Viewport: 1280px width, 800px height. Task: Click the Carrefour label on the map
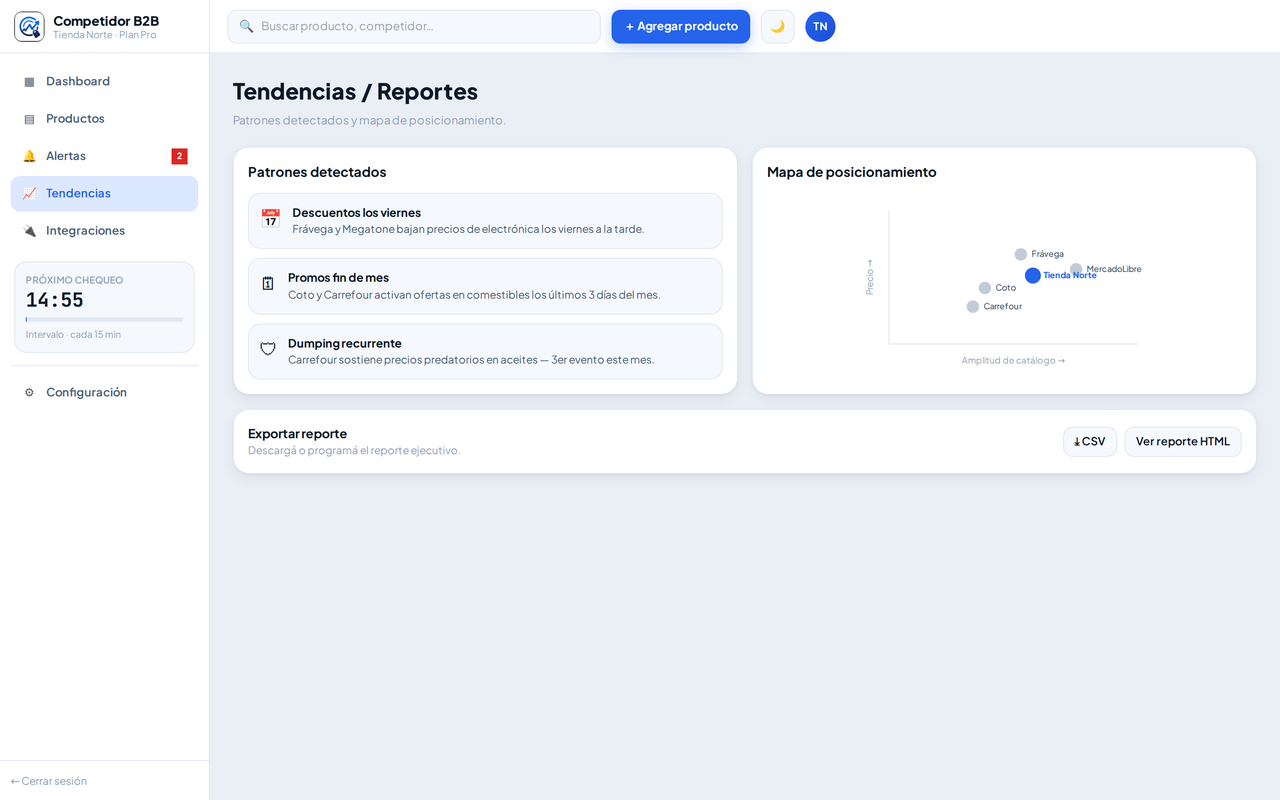coord(1003,307)
